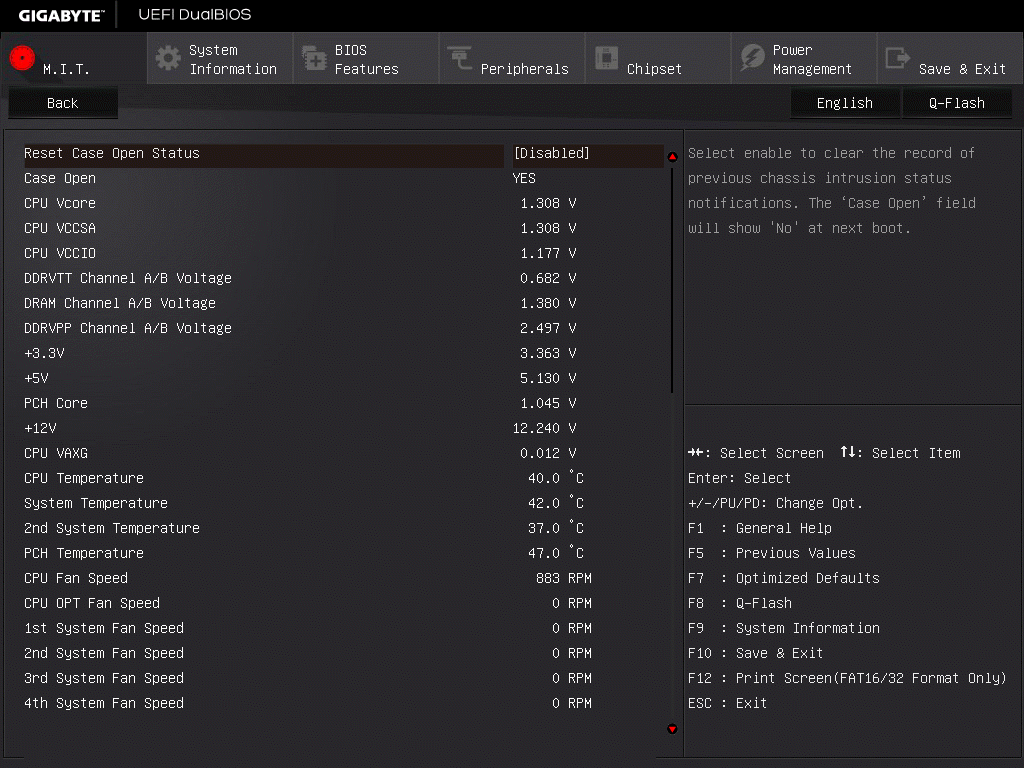Click the 1st System Fan Speed label
The width and height of the screenshot is (1024, 768).
pos(104,628)
